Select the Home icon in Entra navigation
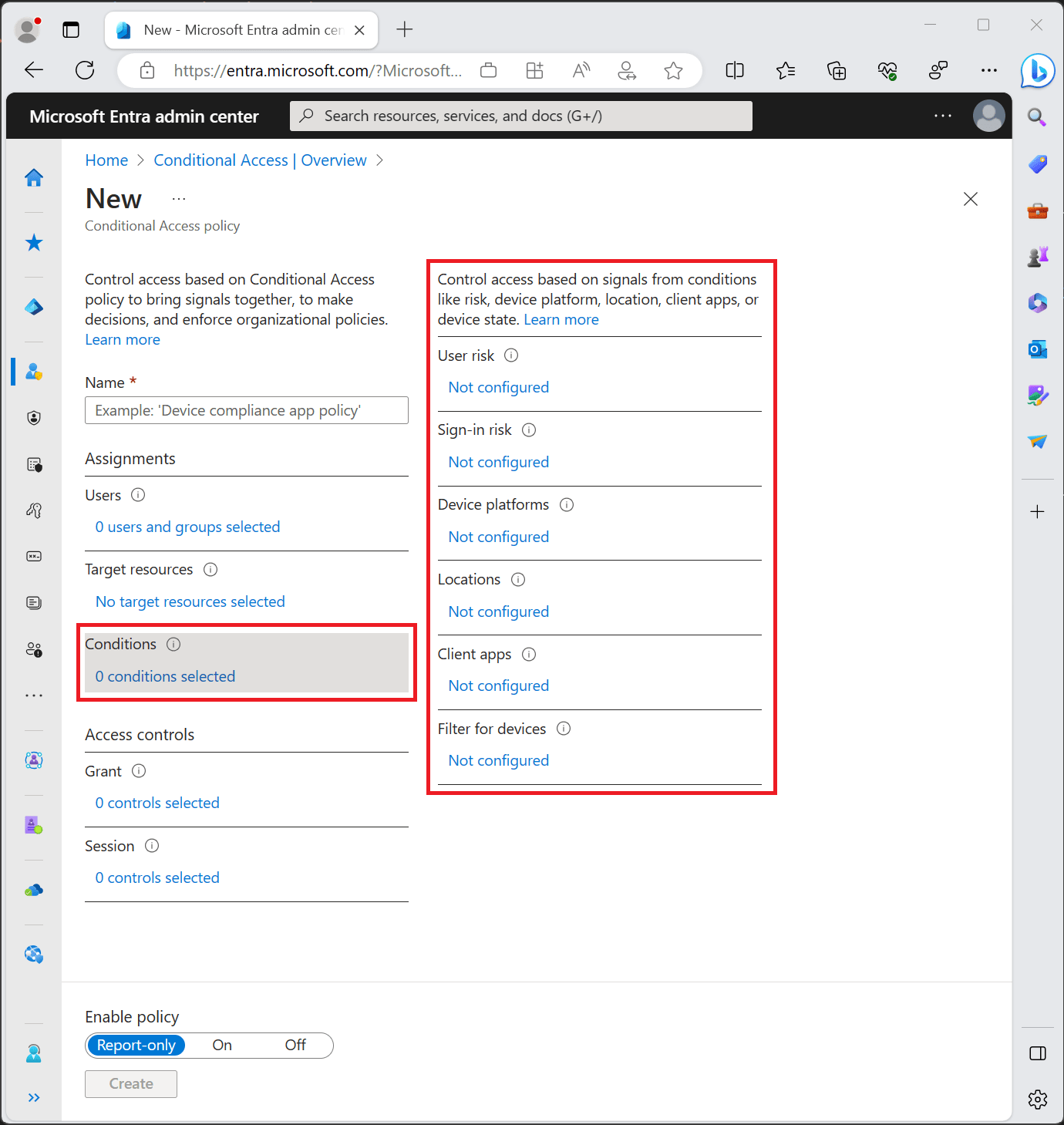1064x1125 pixels. 34,177
